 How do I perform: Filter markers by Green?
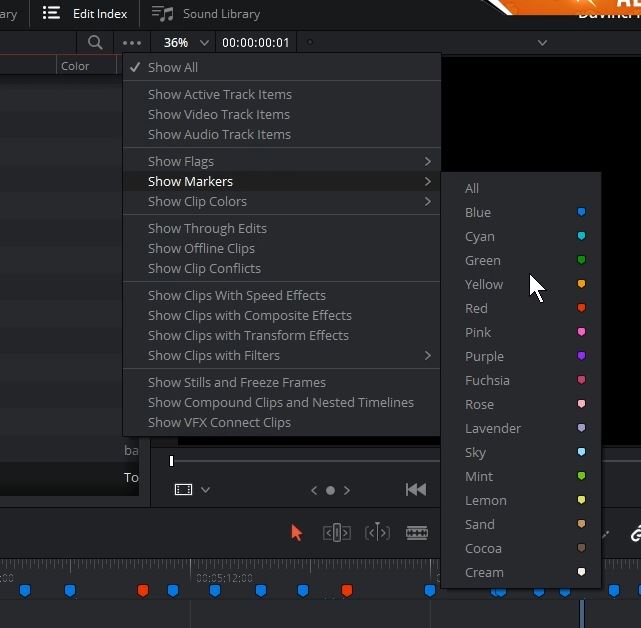click(x=521, y=260)
